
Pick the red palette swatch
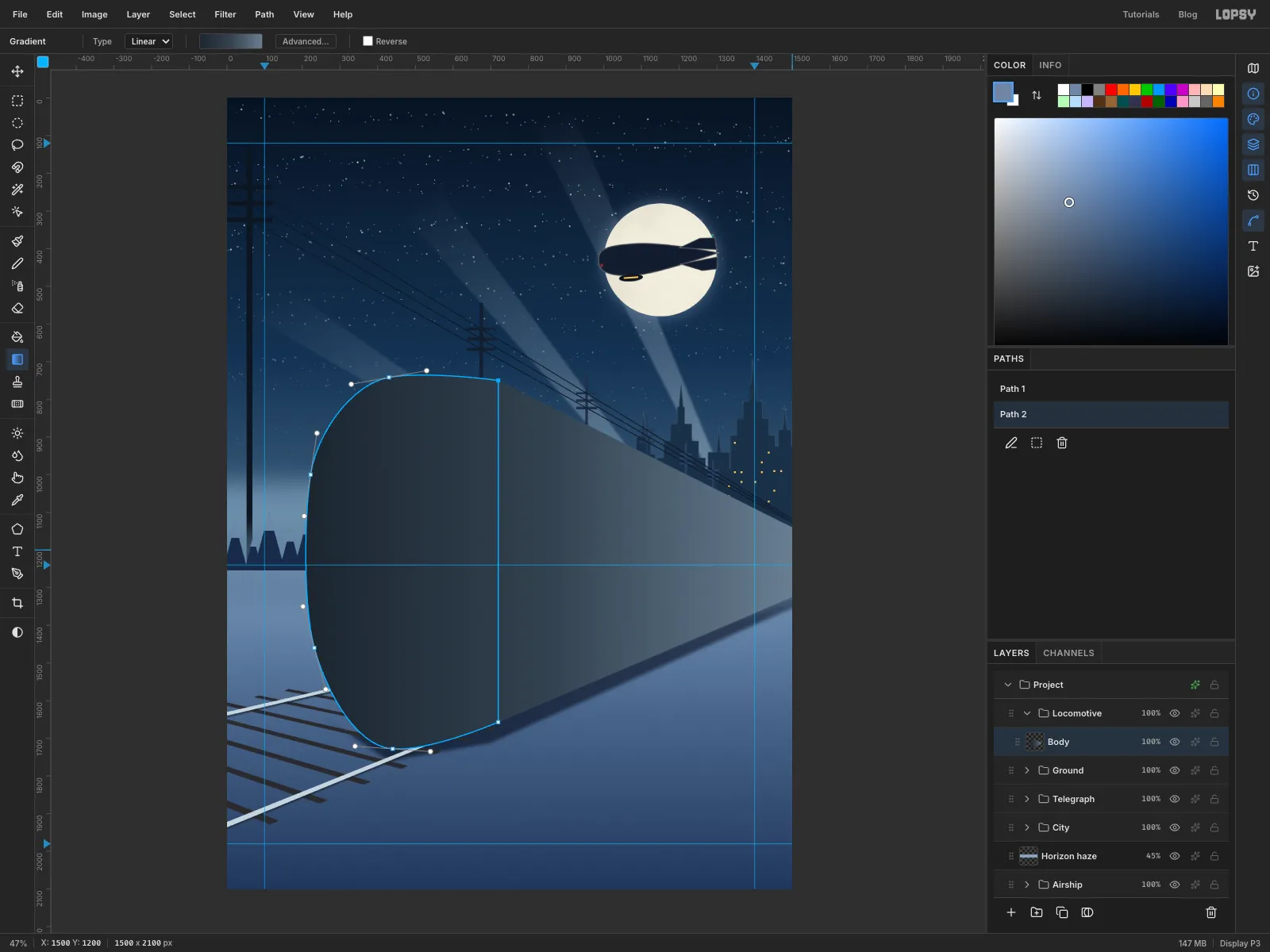1111,90
